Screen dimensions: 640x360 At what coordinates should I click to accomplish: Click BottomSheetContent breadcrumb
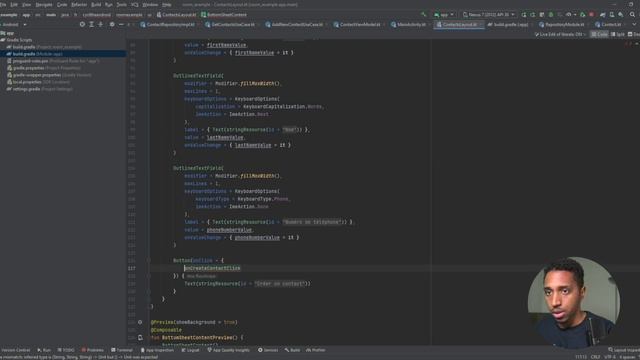tap(224, 15)
